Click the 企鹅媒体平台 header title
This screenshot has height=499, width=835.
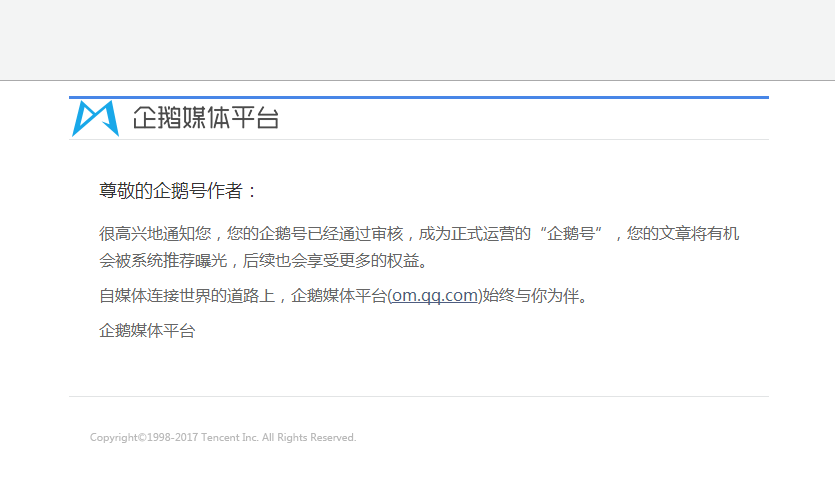coord(206,118)
